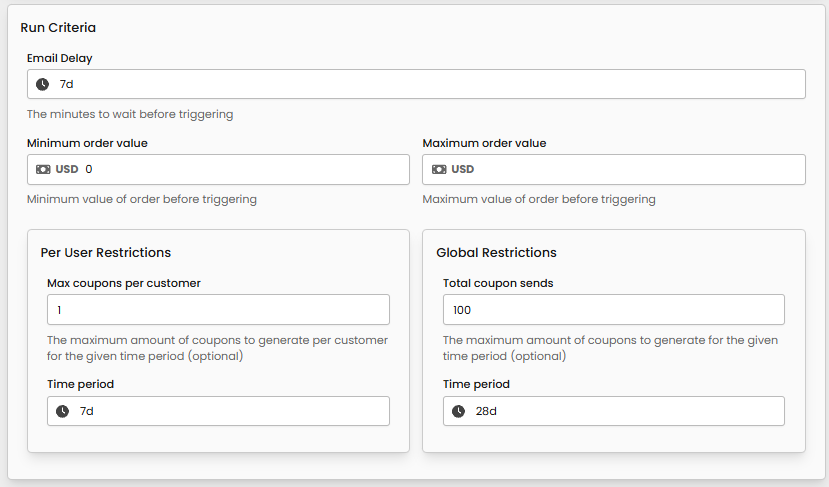The image size is (829, 487).
Task: Edit the Per User Restrictions Time period field
Action: 228,411
